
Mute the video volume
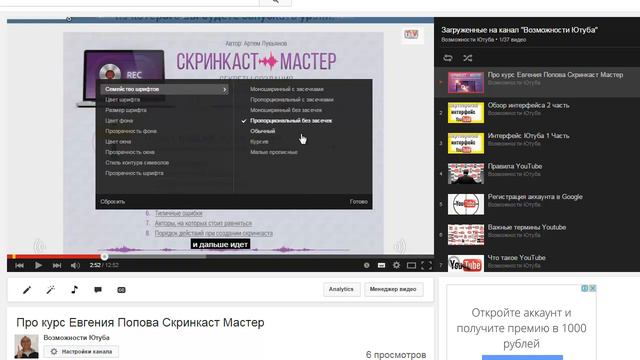click(x=75, y=265)
